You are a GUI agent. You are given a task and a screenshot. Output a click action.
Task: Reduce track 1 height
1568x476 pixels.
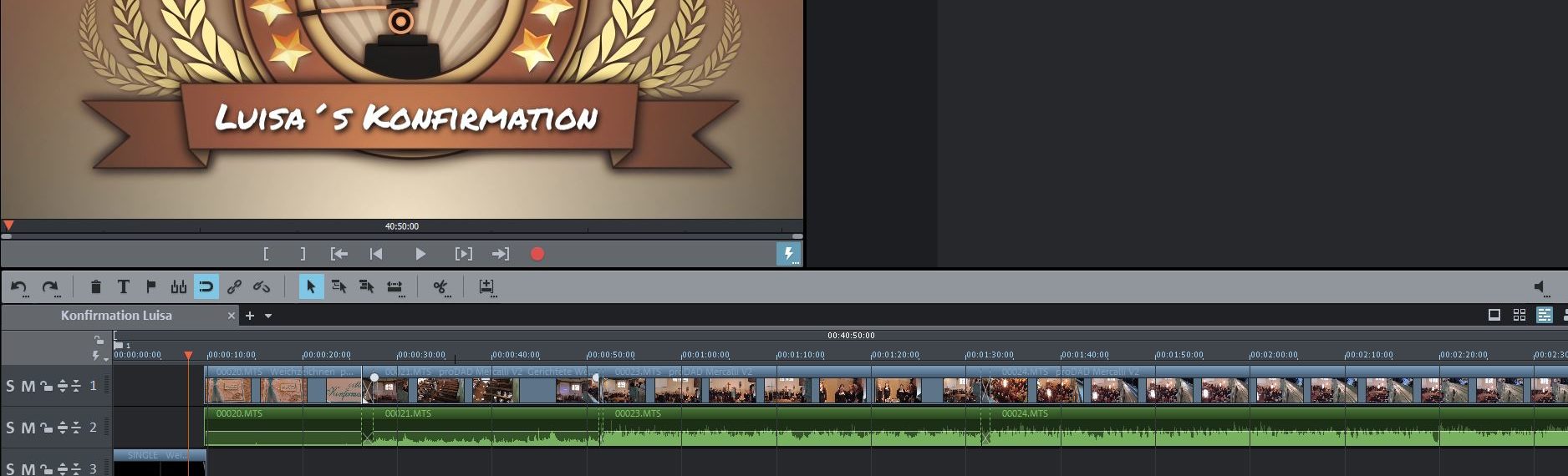click(x=76, y=386)
